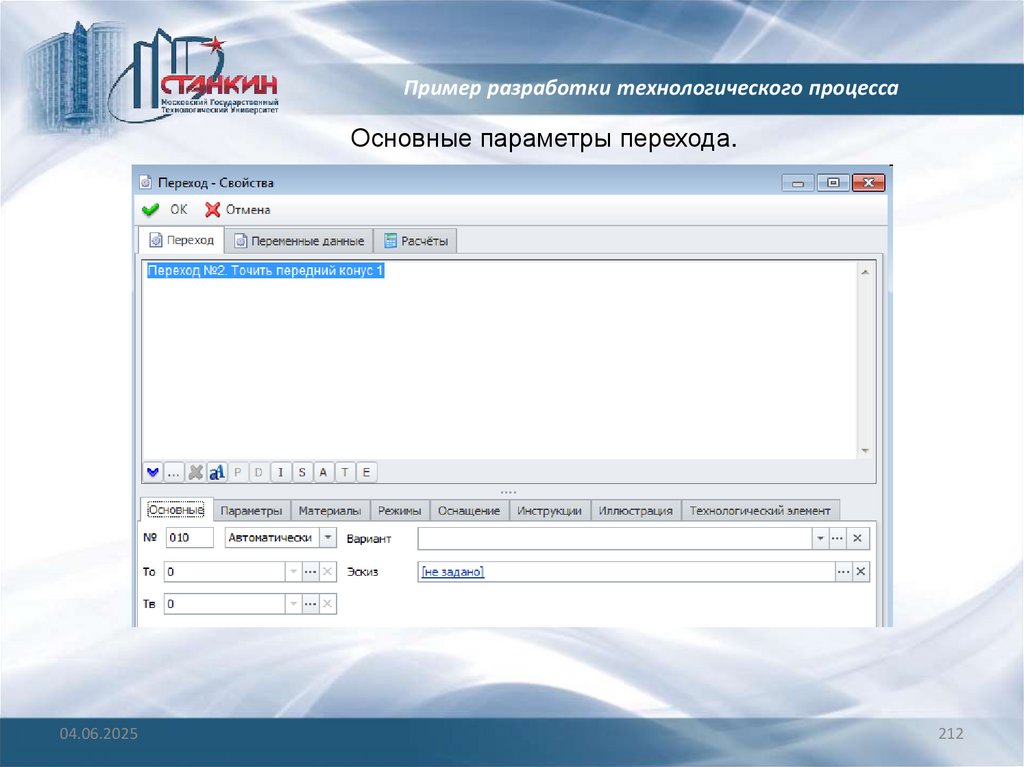The image size is (1024, 767).
Task: Expand the Вариант dropdown arrow
Action: (x=820, y=538)
